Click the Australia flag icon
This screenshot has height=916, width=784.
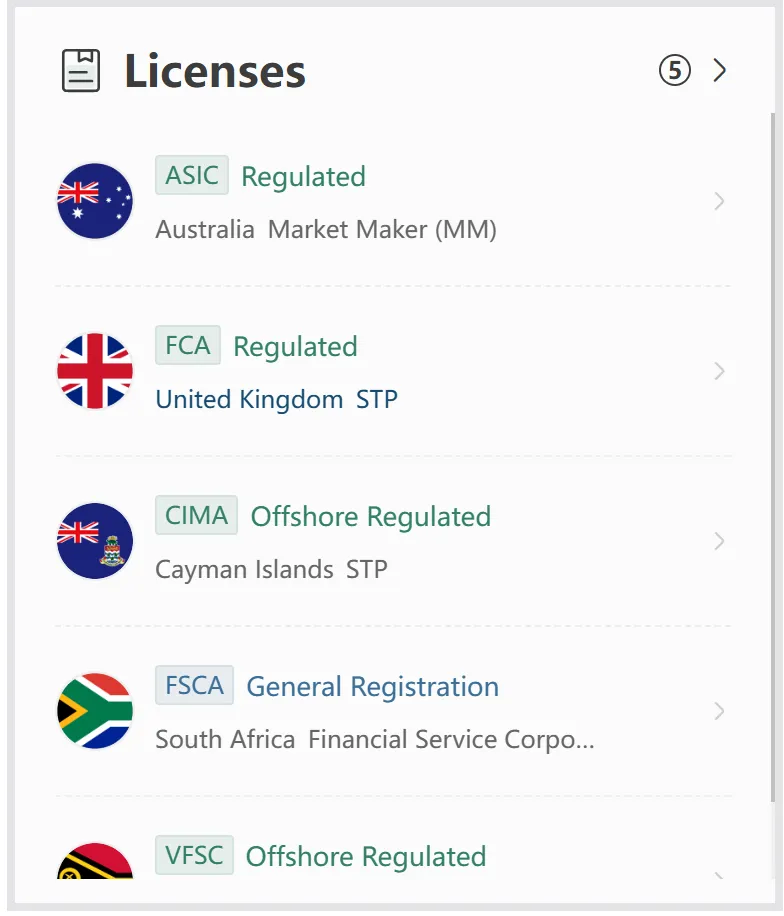(95, 201)
